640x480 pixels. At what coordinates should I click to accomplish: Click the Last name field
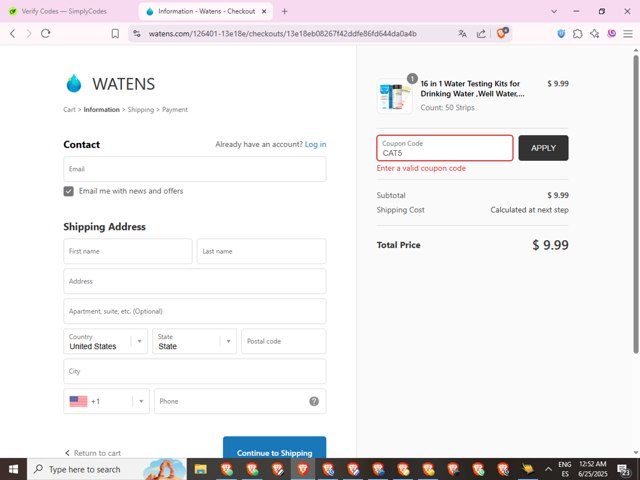click(x=262, y=251)
